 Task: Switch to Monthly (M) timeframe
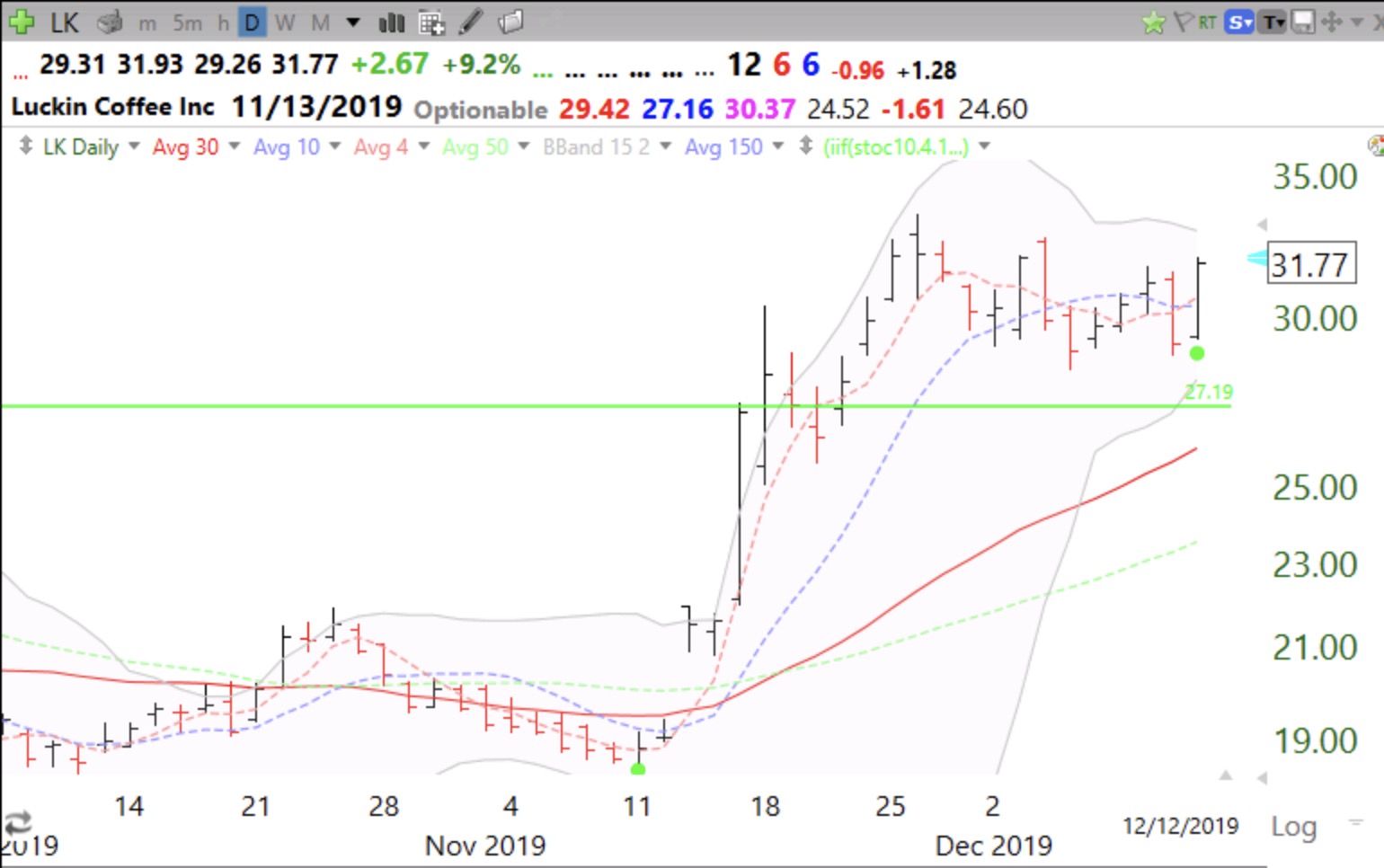320,22
